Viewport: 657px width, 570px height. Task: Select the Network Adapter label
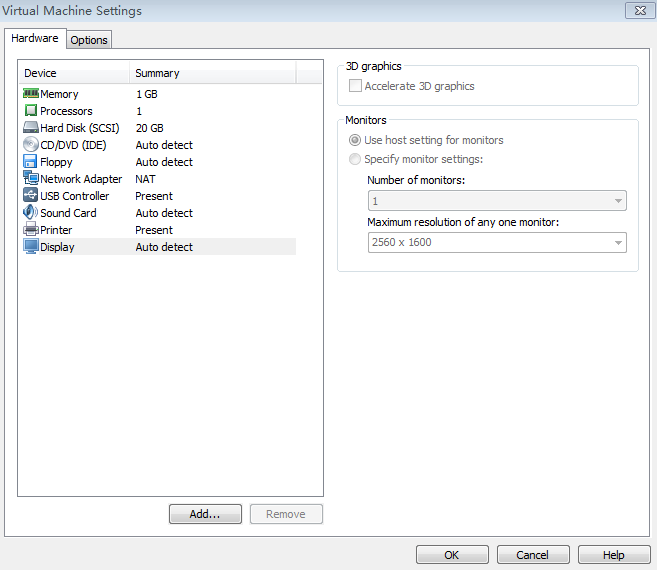pos(81,179)
